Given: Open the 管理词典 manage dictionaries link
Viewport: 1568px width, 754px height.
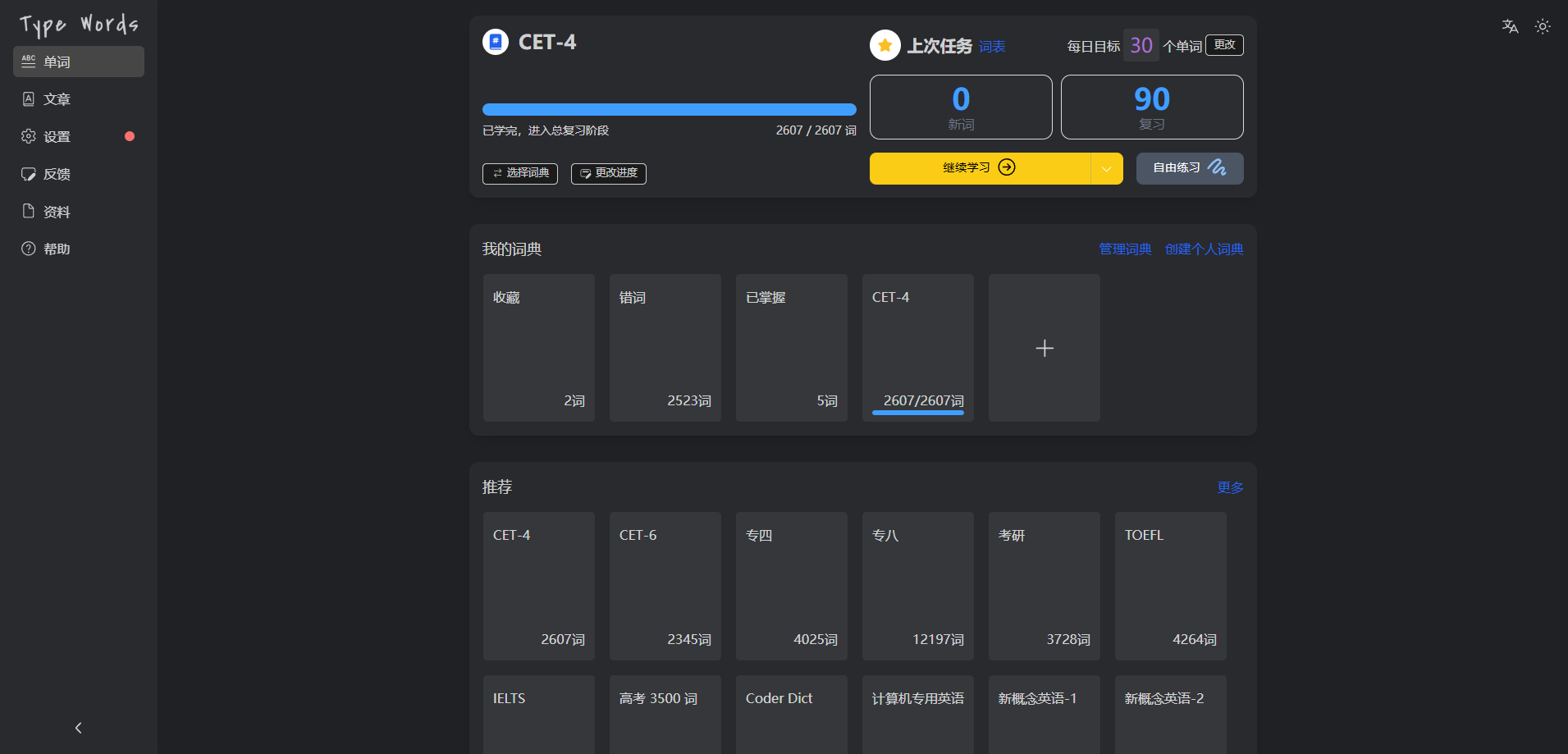Looking at the screenshot, I should click(x=1125, y=249).
